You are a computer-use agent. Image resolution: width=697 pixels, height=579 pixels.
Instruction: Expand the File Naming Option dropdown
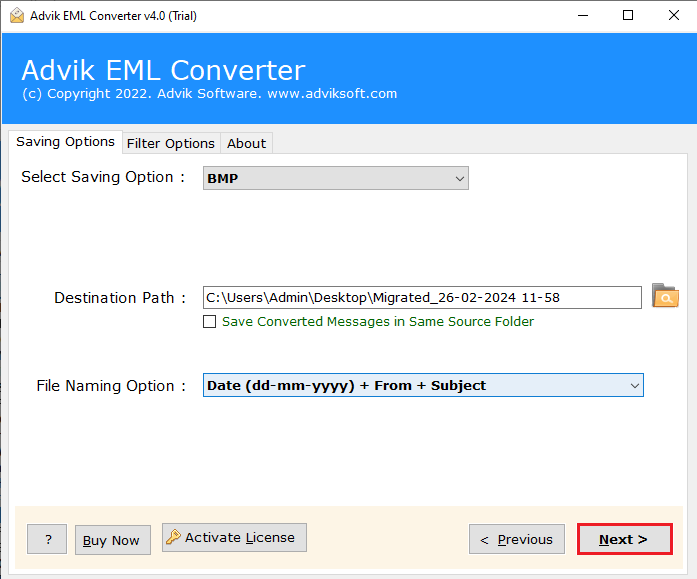423,385
